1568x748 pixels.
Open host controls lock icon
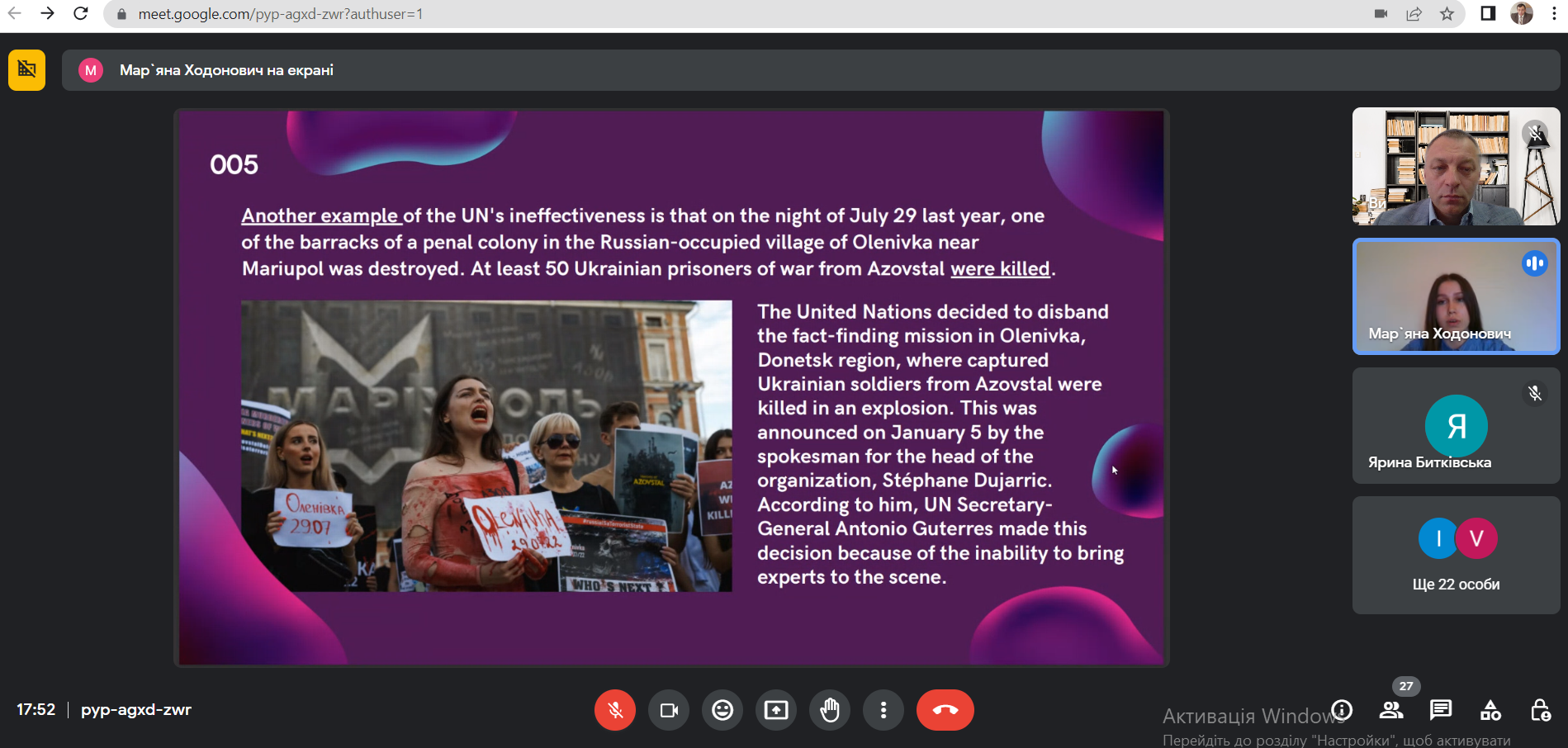pyautogui.click(x=1540, y=710)
